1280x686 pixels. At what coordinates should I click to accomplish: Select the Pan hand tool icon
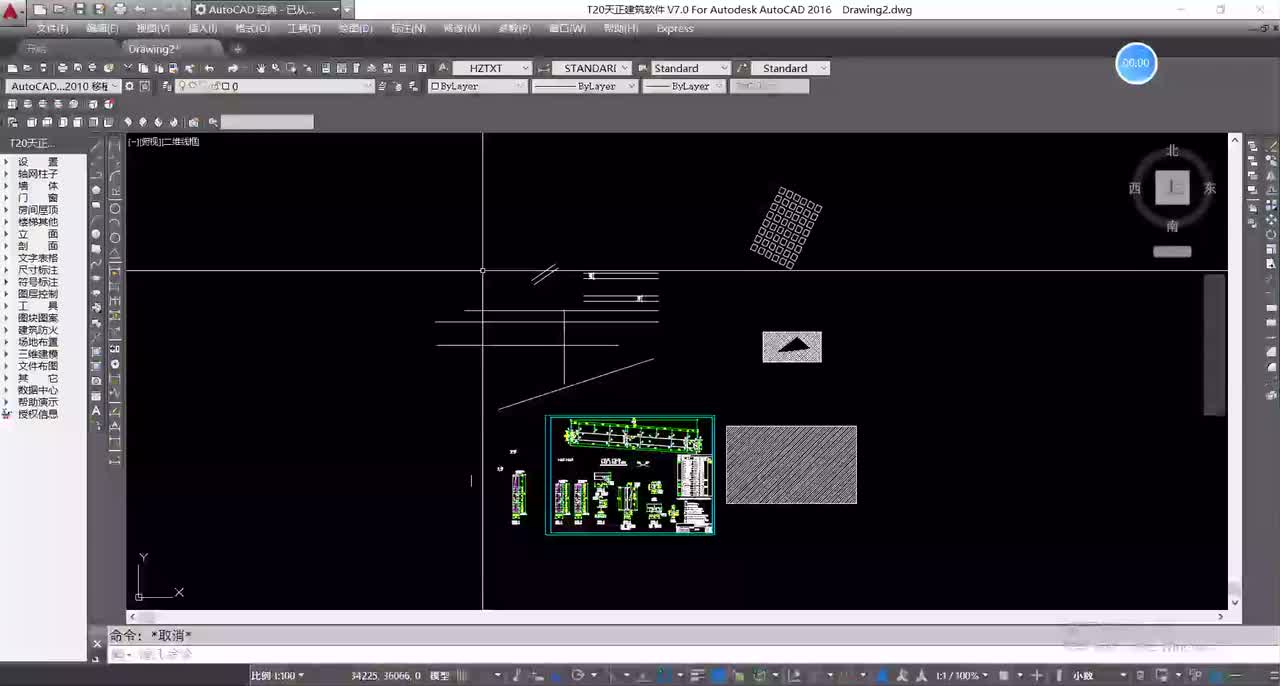click(260, 68)
